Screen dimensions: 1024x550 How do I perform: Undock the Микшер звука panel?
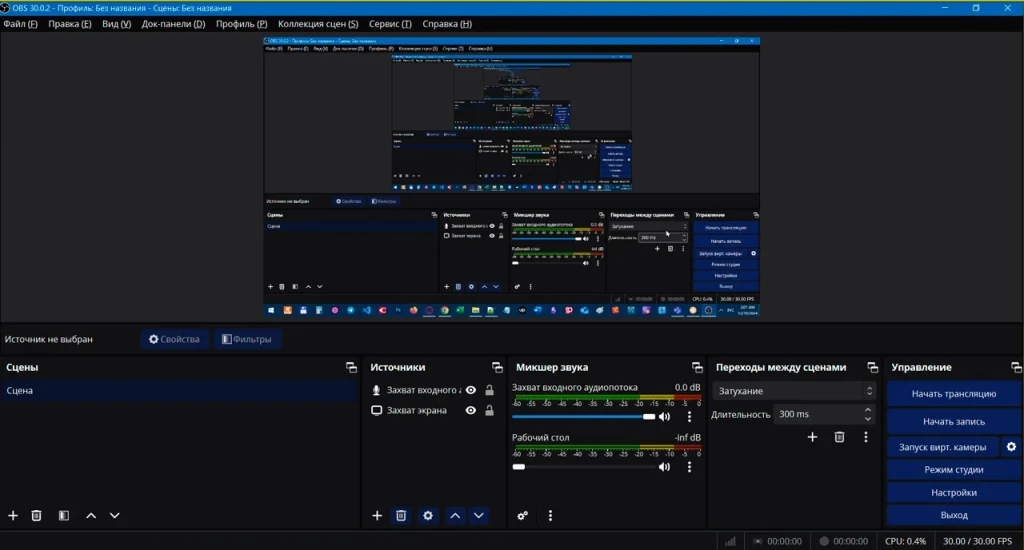(x=697, y=367)
